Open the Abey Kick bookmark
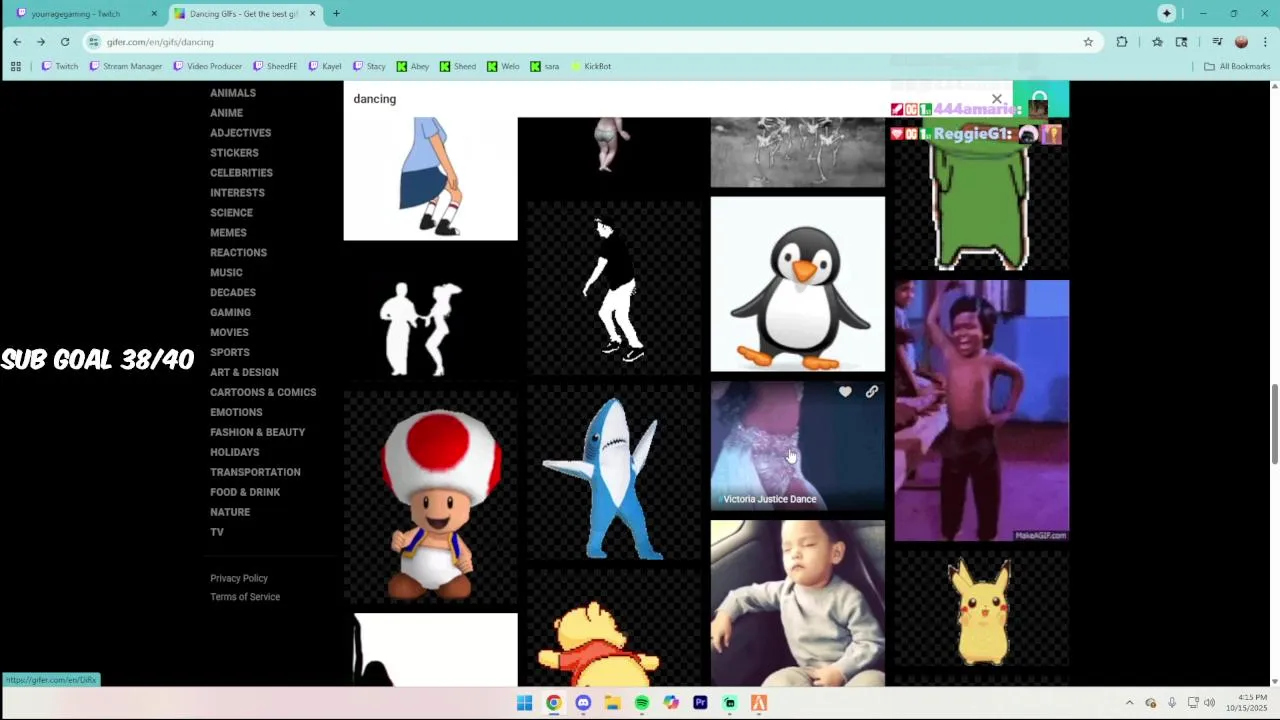 pyautogui.click(x=412, y=66)
